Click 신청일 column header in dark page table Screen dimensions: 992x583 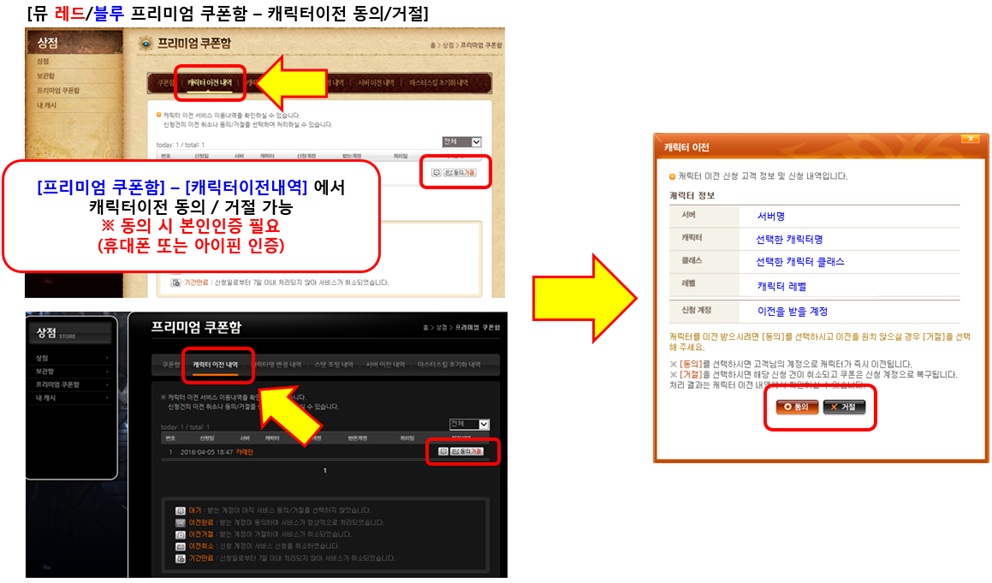click(207, 438)
